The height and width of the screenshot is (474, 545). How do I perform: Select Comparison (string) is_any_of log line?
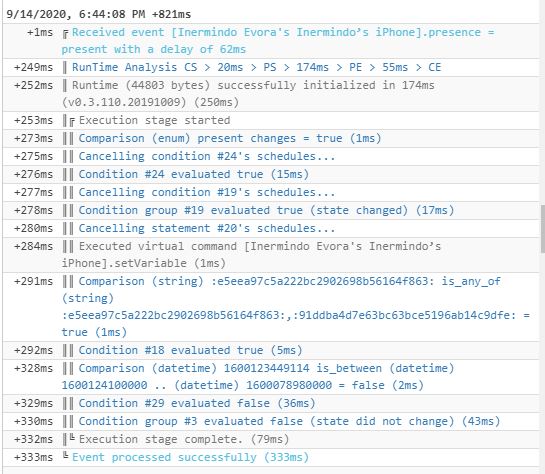pyautogui.click(x=296, y=307)
